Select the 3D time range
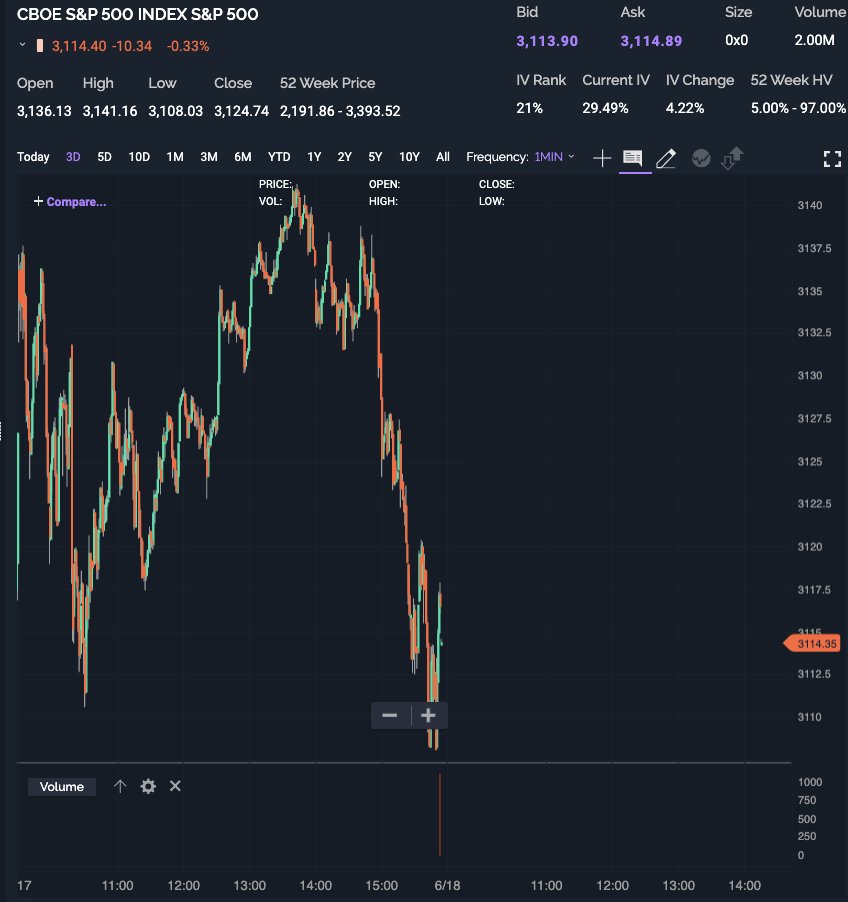This screenshot has width=848, height=902. pyautogui.click(x=73, y=156)
